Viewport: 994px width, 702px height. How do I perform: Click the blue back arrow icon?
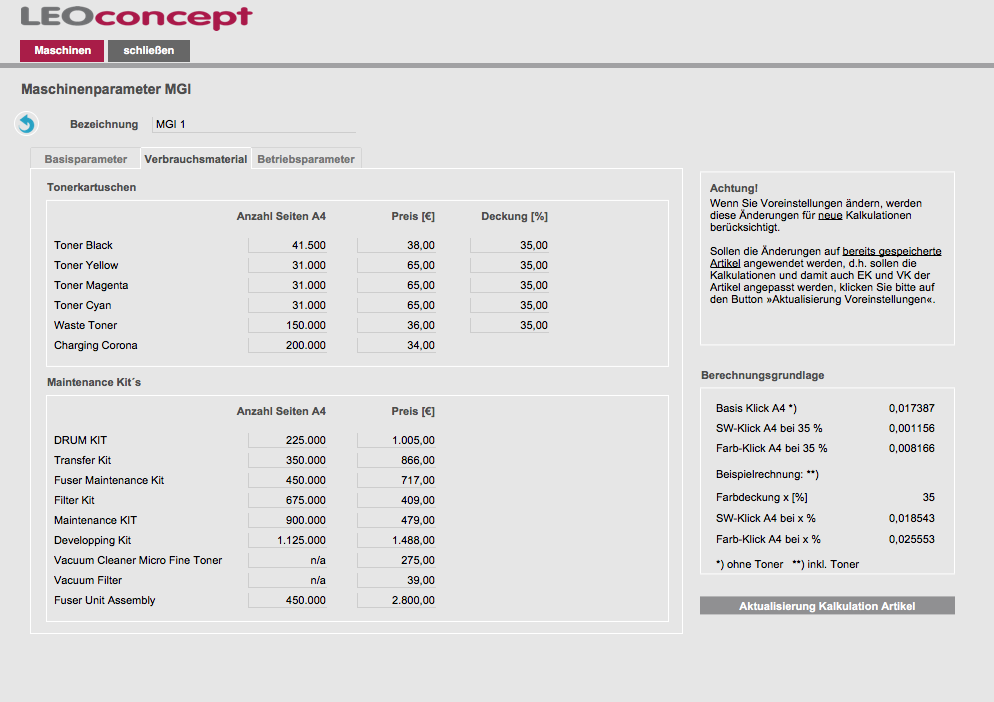[27, 124]
